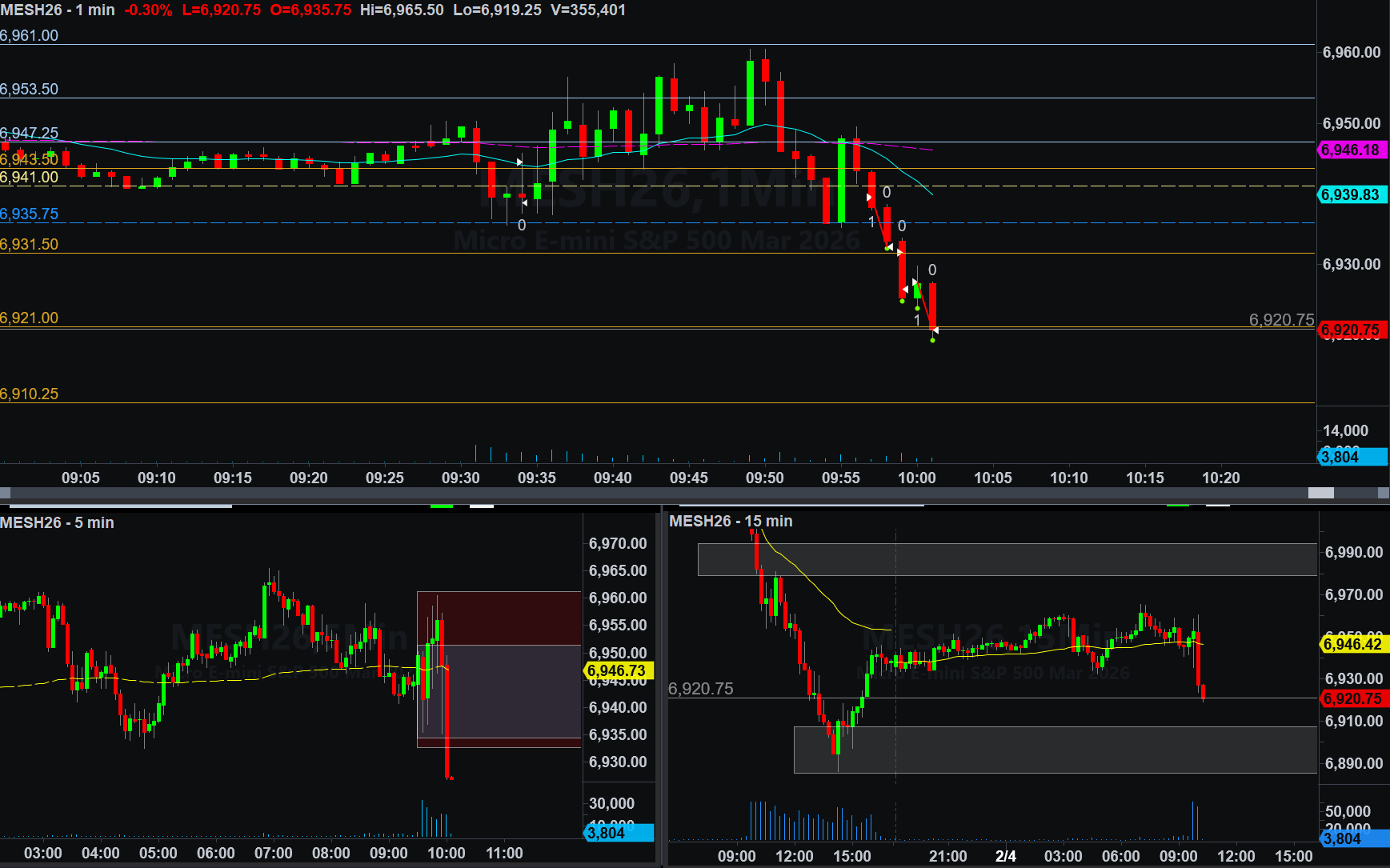Screen dimensions: 1390x868
Task: Click upper gray zone rectangle on 15 min chart
Action: [x=1007, y=559]
